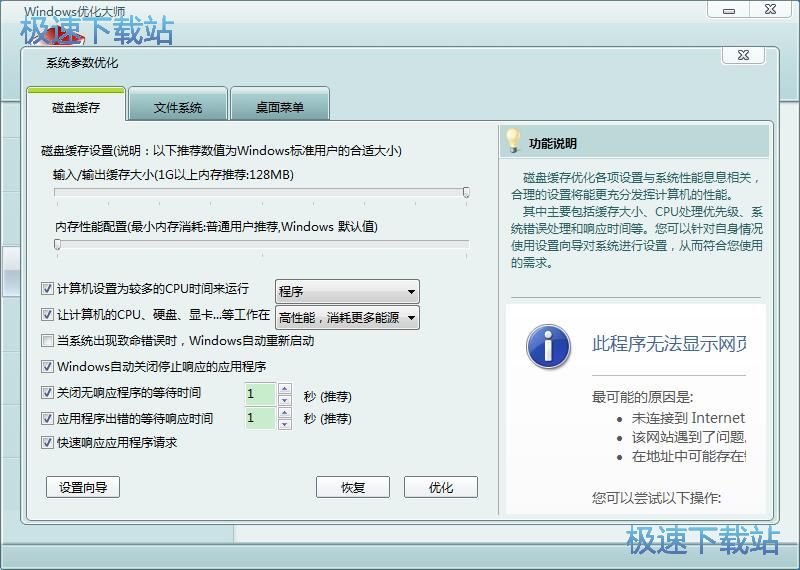The width and height of the screenshot is (800, 570).
Task: Click the 您可以尝试以下操作 text
Action: tap(656, 498)
